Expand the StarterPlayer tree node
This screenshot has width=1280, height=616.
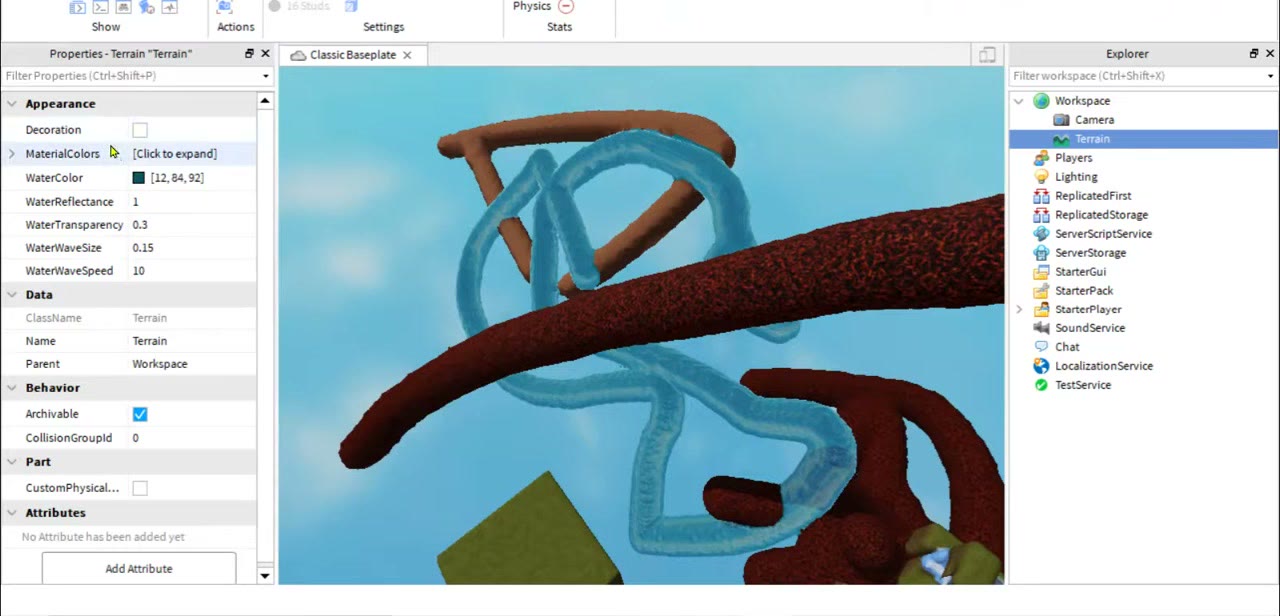[1019, 310]
